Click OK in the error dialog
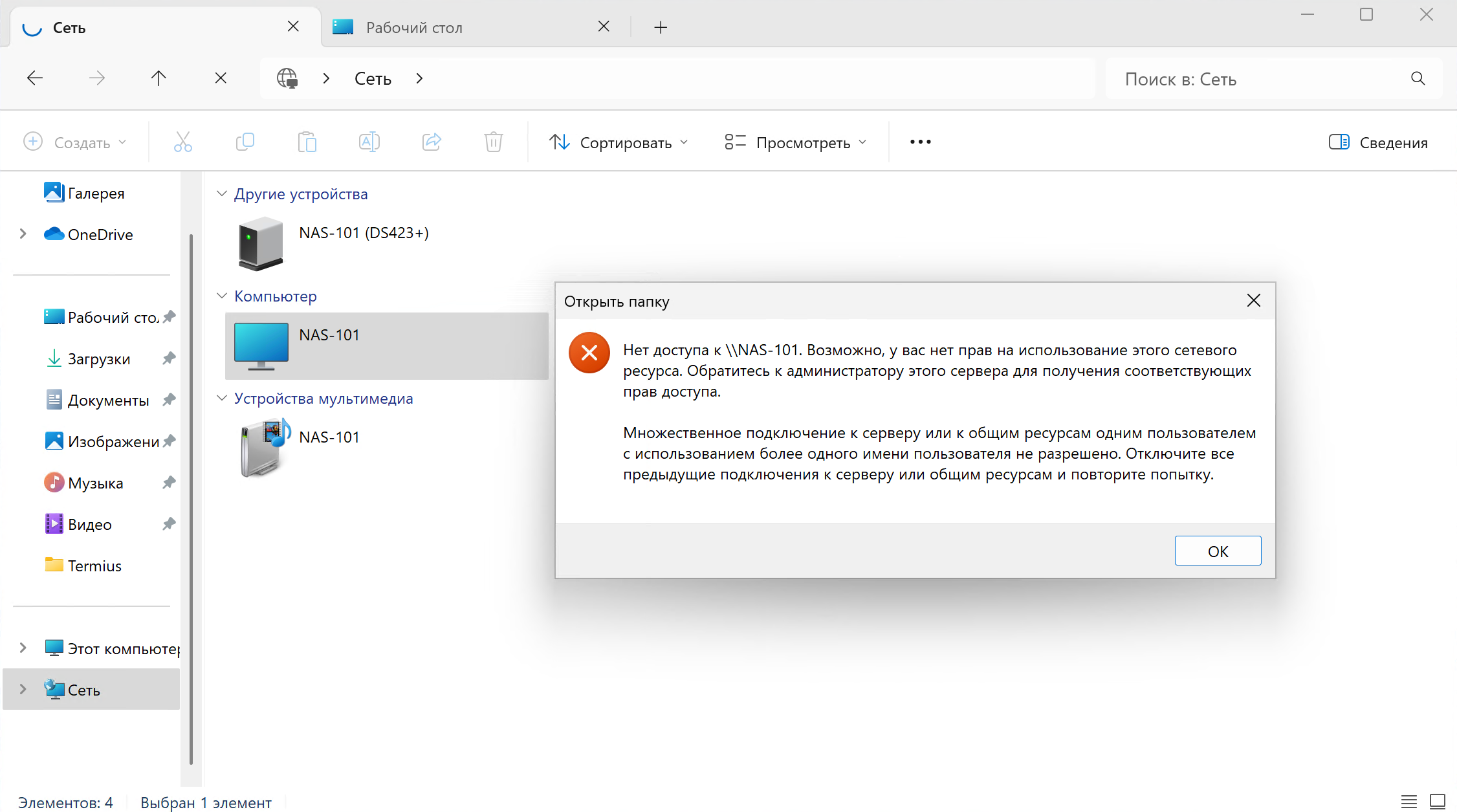Viewport: 1457px width, 812px height. [1217, 551]
